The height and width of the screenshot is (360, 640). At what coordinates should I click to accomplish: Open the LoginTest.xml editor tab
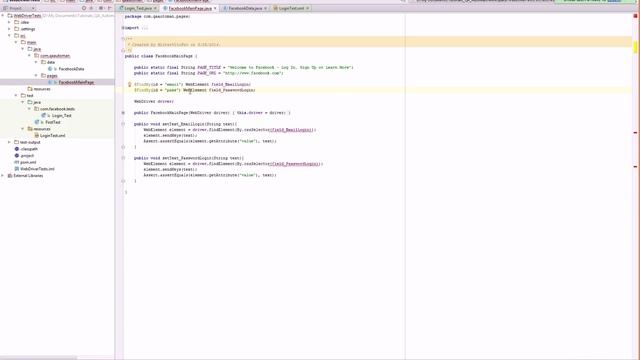291,8
